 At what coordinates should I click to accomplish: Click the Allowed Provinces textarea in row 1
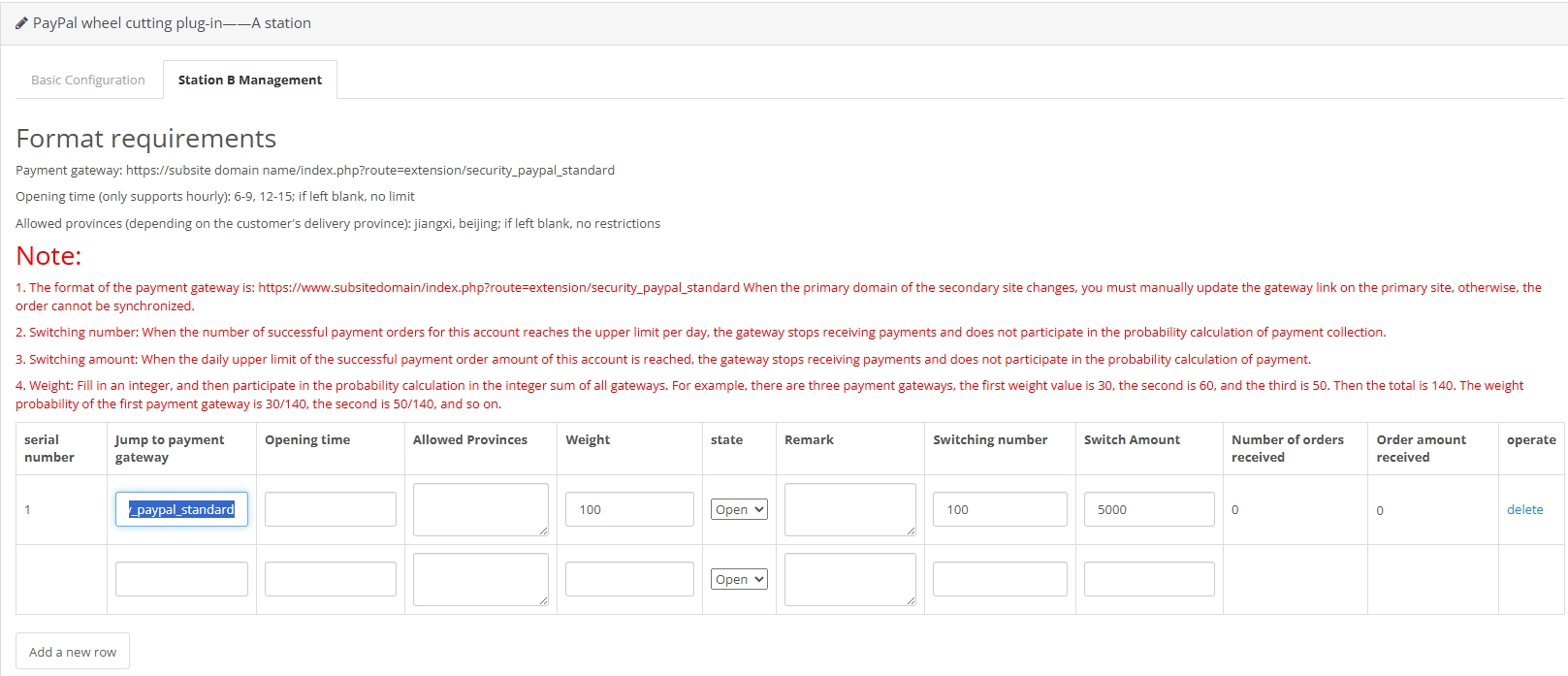(480, 509)
